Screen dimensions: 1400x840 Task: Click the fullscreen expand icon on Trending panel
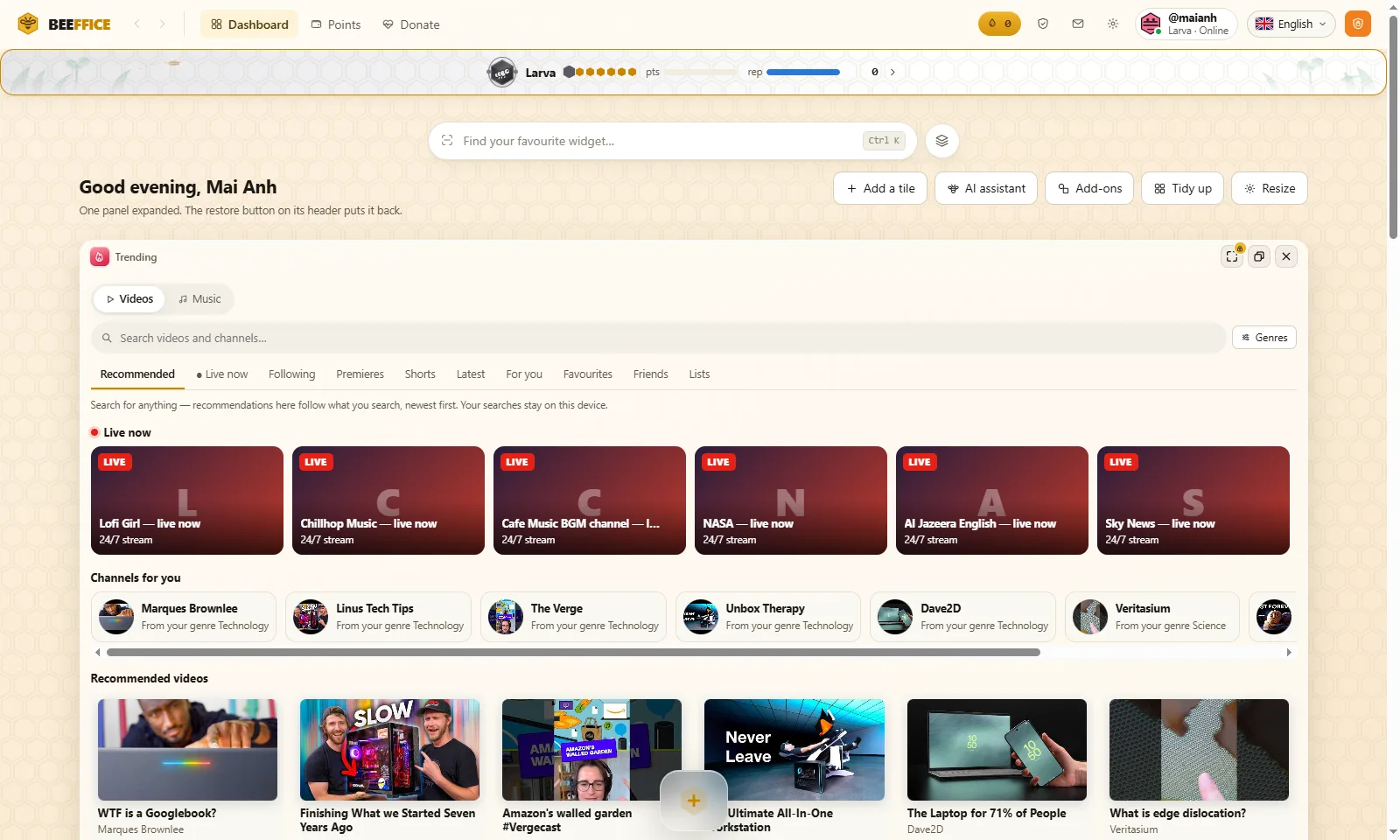(x=1232, y=256)
